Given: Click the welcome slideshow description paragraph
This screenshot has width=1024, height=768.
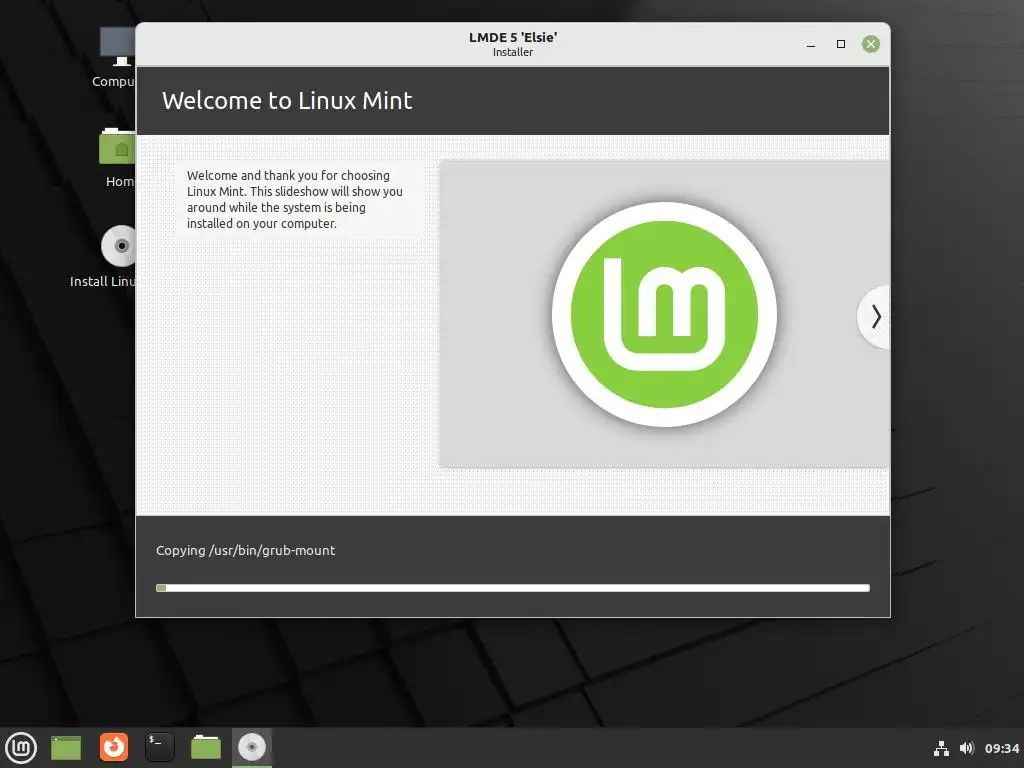Looking at the screenshot, I should point(295,199).
